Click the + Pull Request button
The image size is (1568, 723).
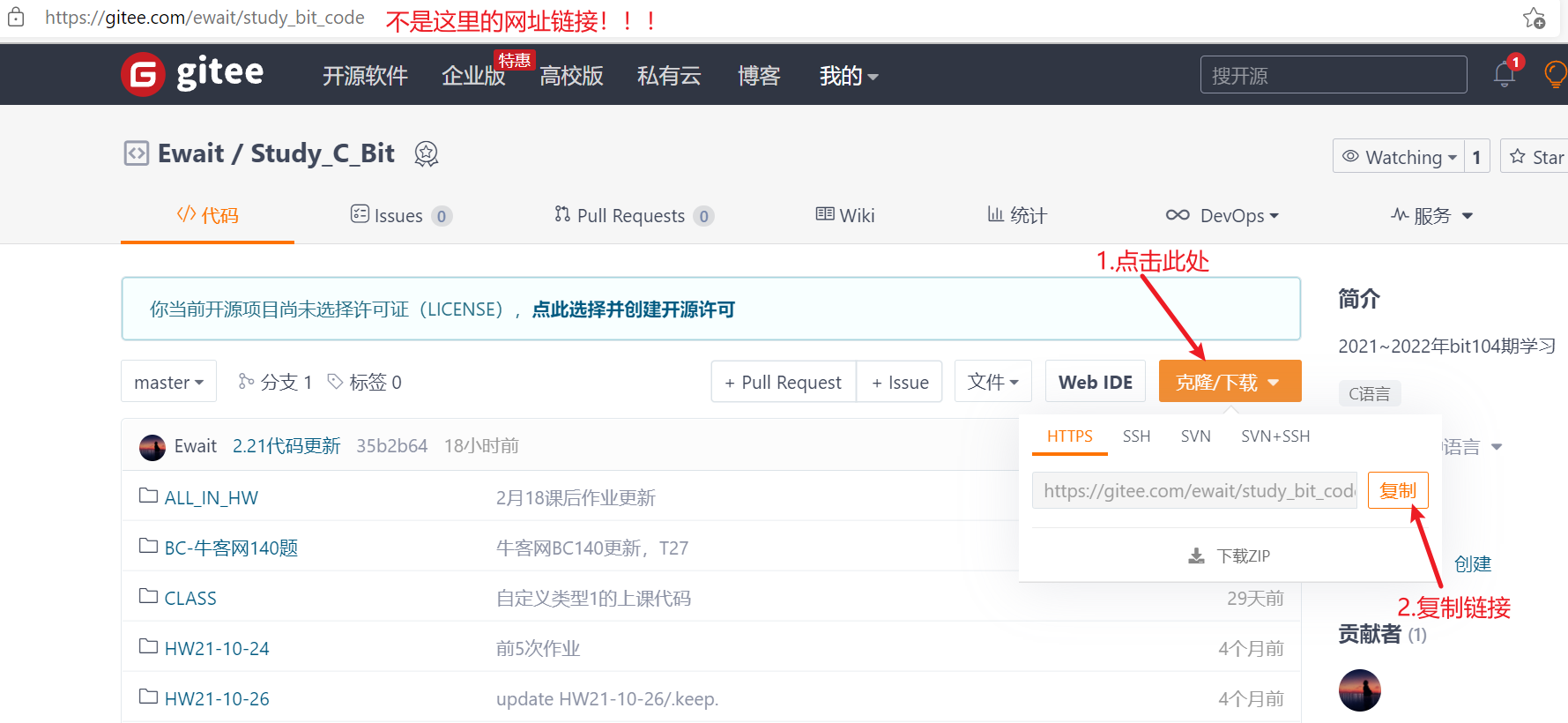pyautogui.click(x=784, y=382)
